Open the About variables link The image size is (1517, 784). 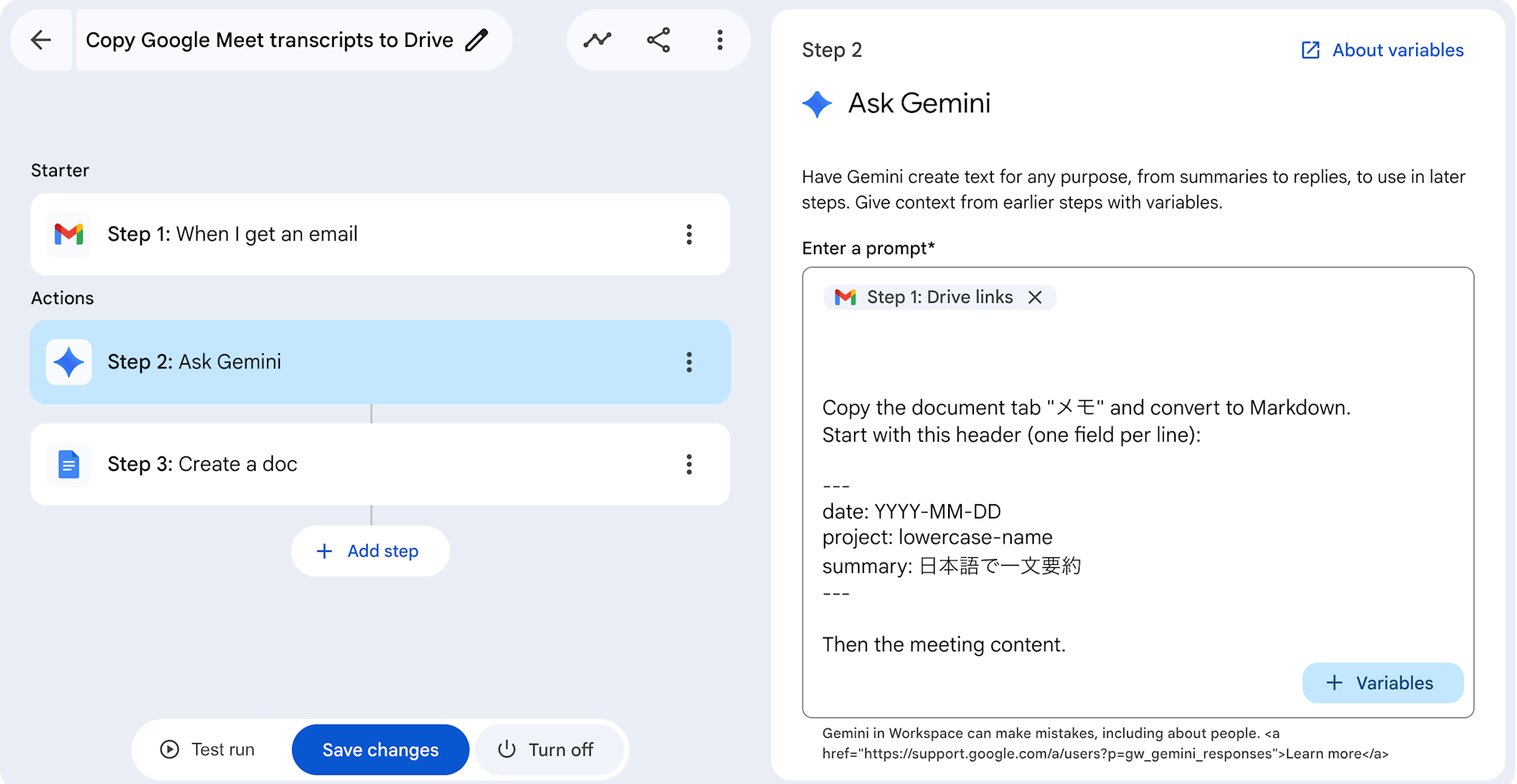coord(1383,50)
